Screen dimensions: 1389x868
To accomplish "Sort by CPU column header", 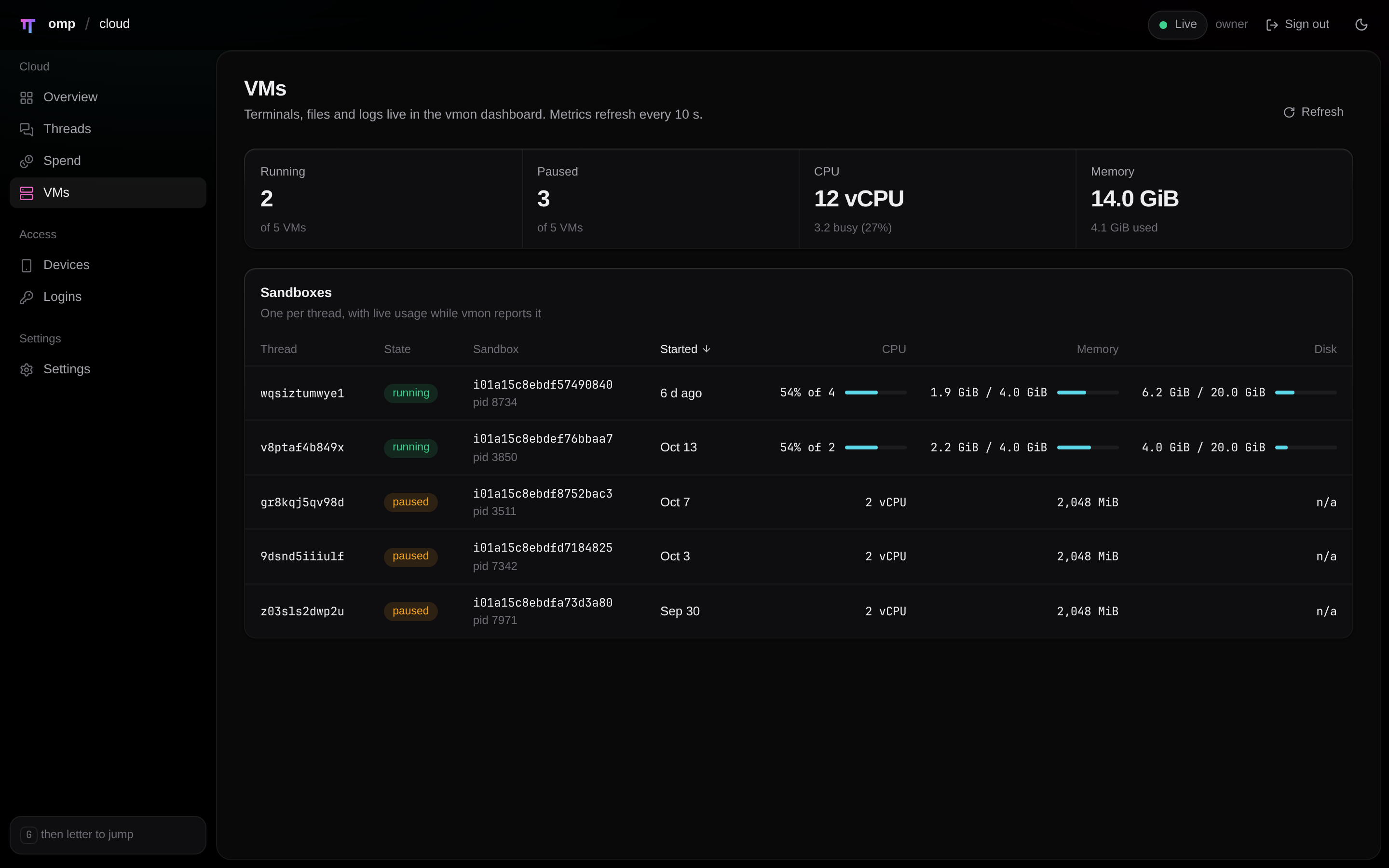I will 894,349.
